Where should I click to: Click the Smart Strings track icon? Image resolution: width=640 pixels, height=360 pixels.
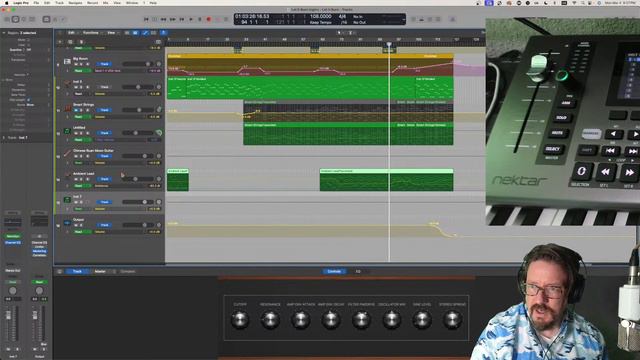pos(67,108)
